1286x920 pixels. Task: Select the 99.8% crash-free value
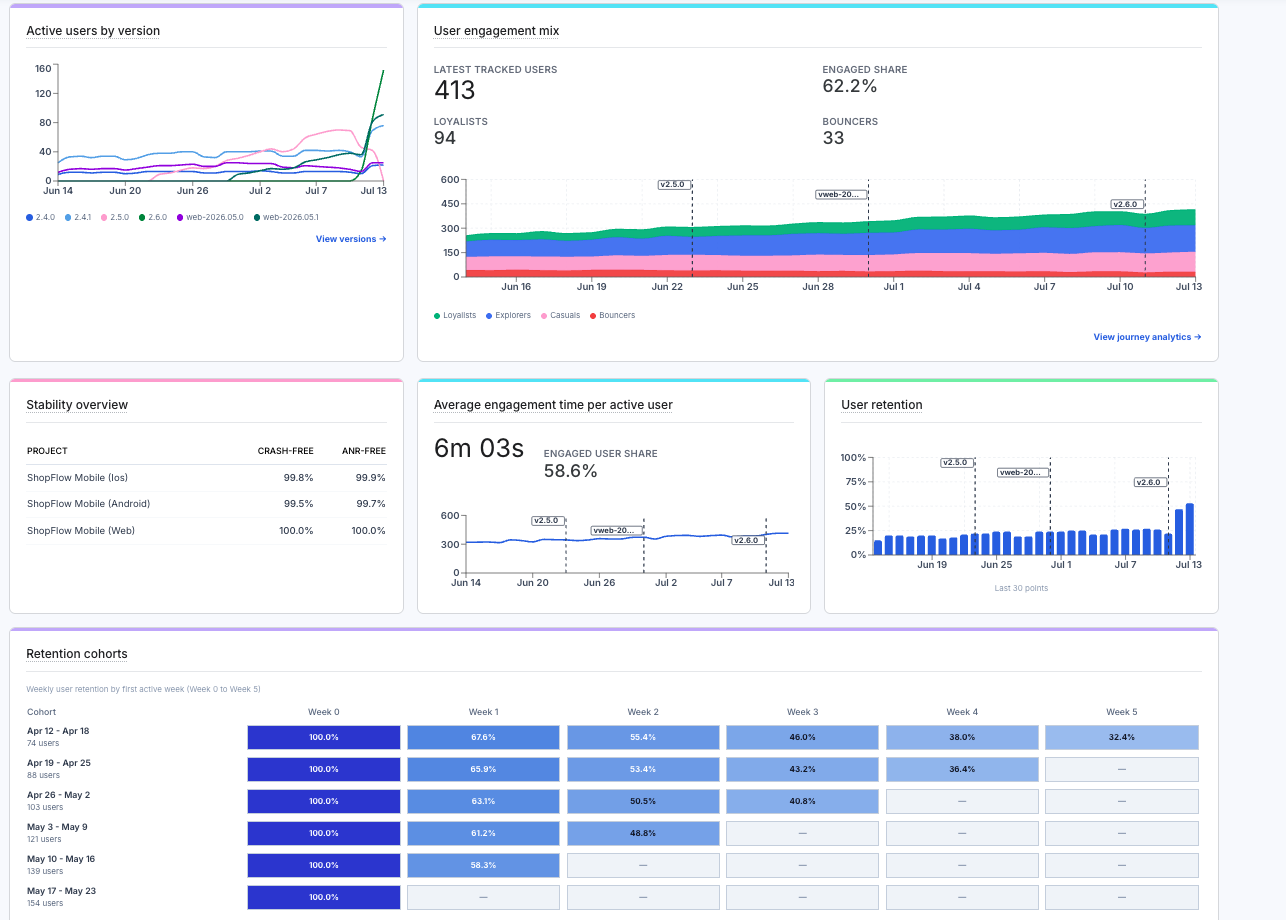click(x=298, y=477)
